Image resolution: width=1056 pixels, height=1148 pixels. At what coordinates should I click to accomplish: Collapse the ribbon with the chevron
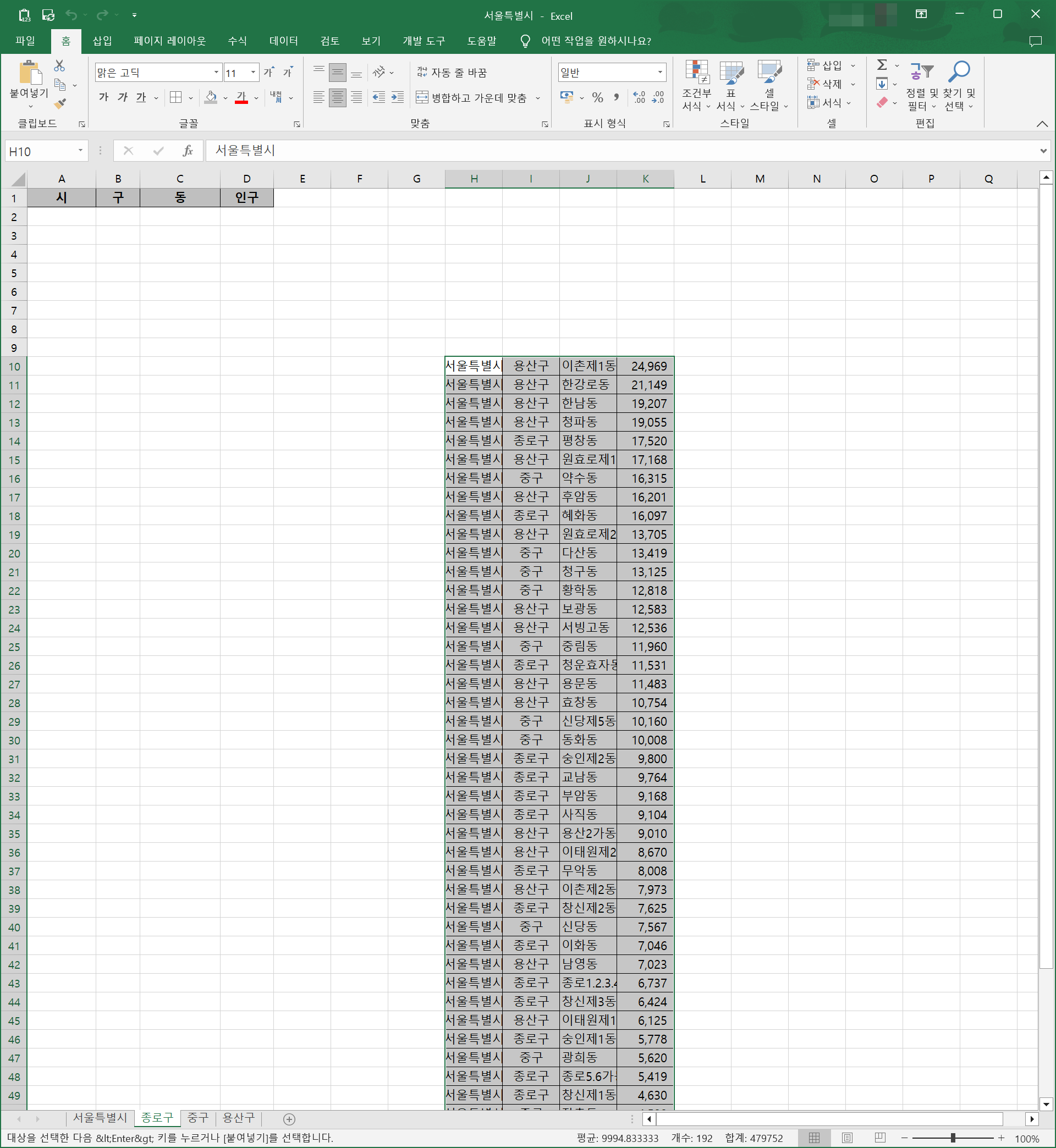click(x=1042, y=124)
